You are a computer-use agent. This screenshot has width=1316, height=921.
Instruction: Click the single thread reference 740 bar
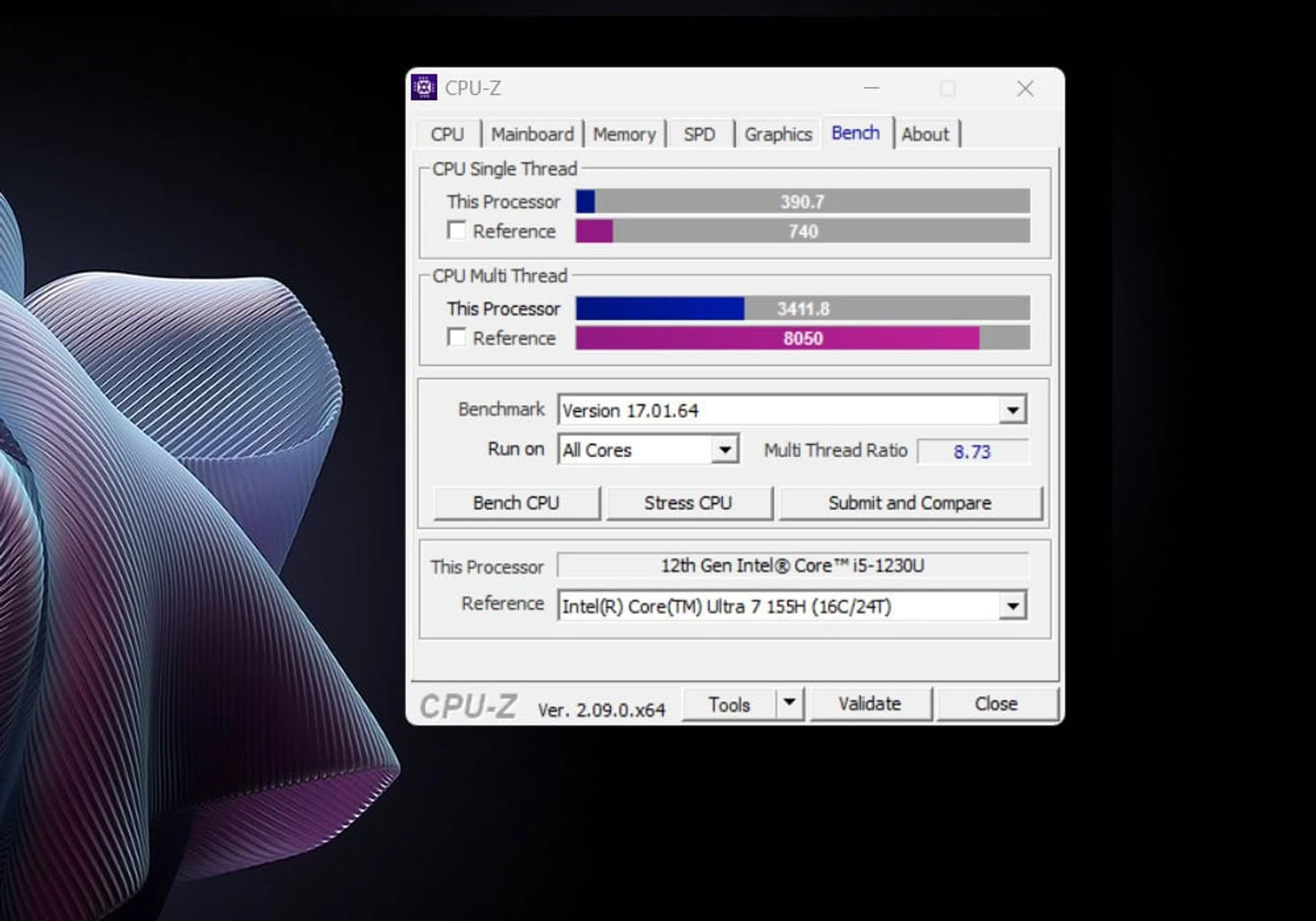[x=803, y=231]
